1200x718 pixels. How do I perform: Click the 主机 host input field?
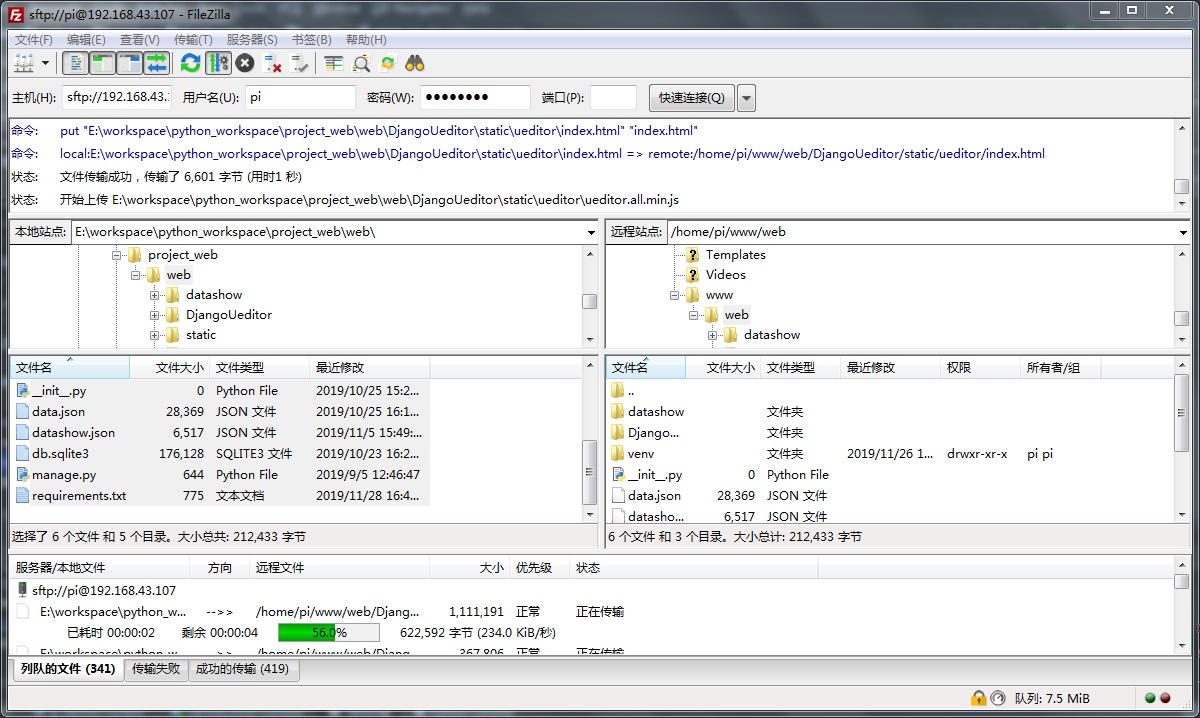pos(117,97)
